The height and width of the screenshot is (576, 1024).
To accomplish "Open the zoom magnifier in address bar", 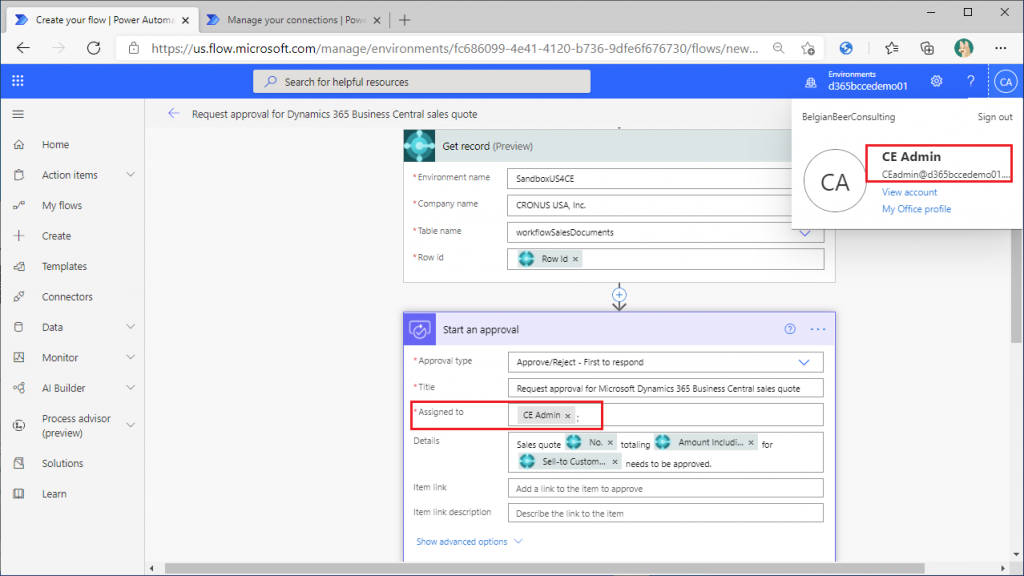I will [778, 48].
